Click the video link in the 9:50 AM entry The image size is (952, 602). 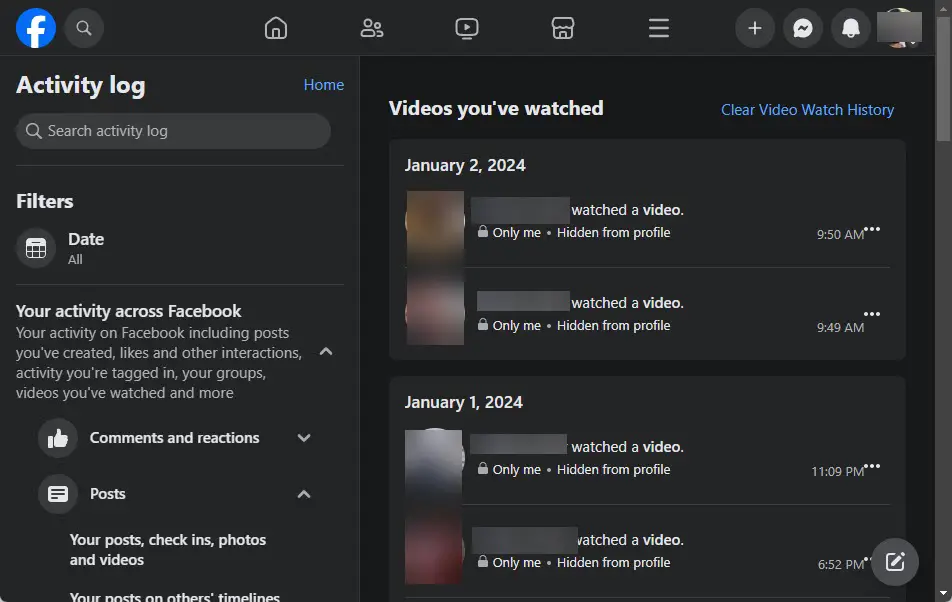pyautogui.click(x=663, y=210)
